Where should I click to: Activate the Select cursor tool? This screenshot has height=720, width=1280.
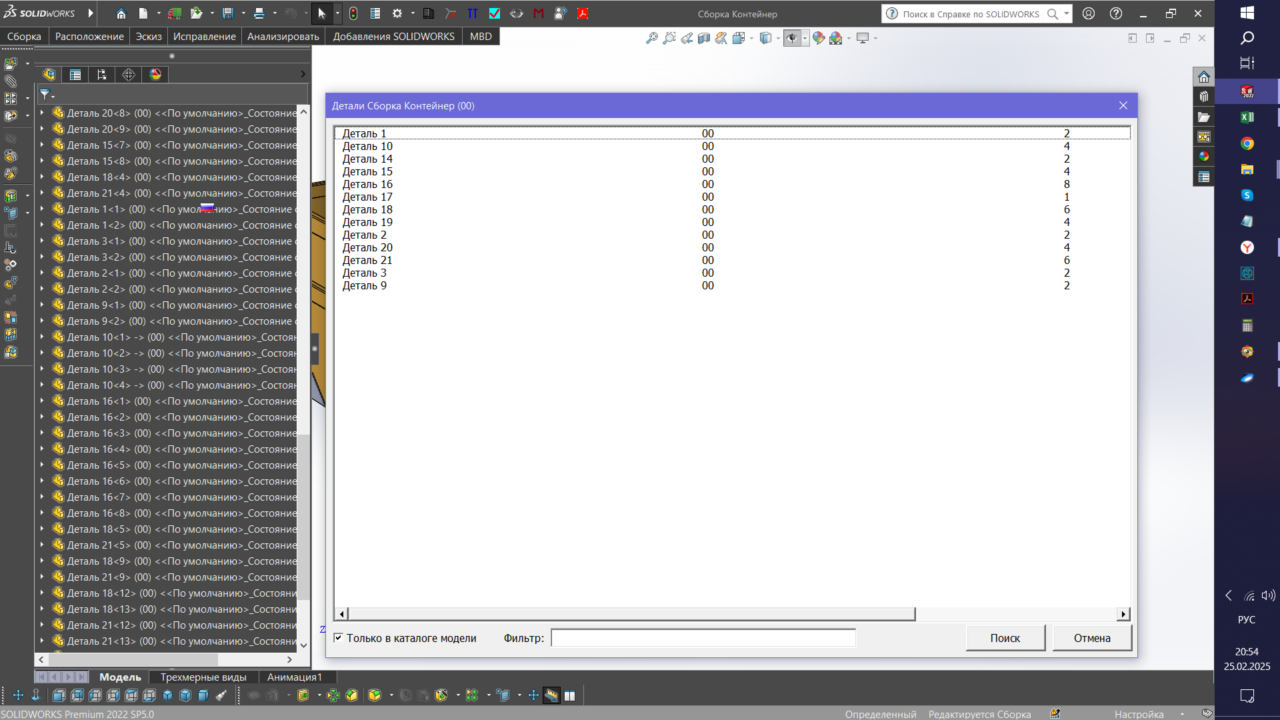click(322, 14)
